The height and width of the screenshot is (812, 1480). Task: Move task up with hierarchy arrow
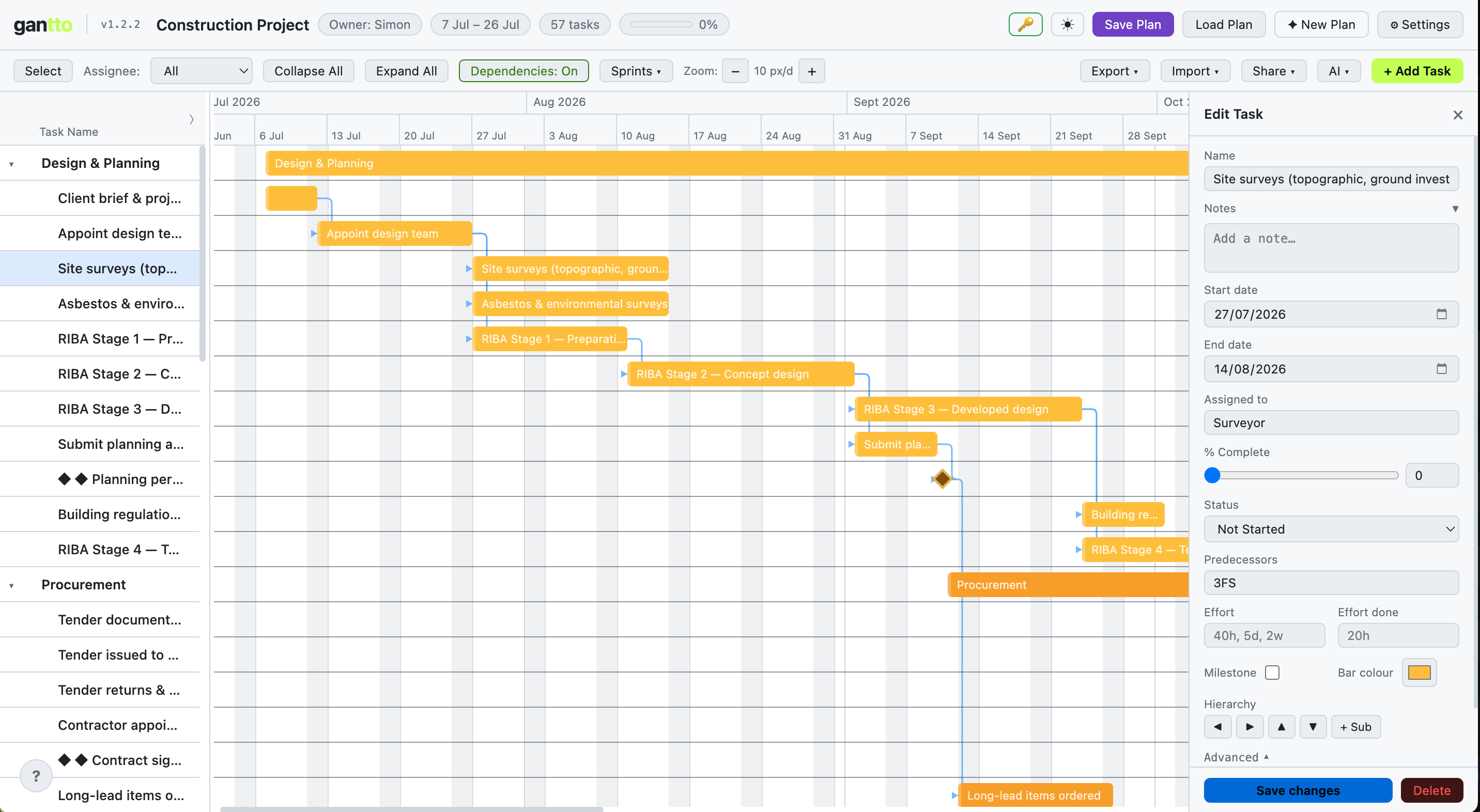pyautogui.click(x=1281, y=726)
